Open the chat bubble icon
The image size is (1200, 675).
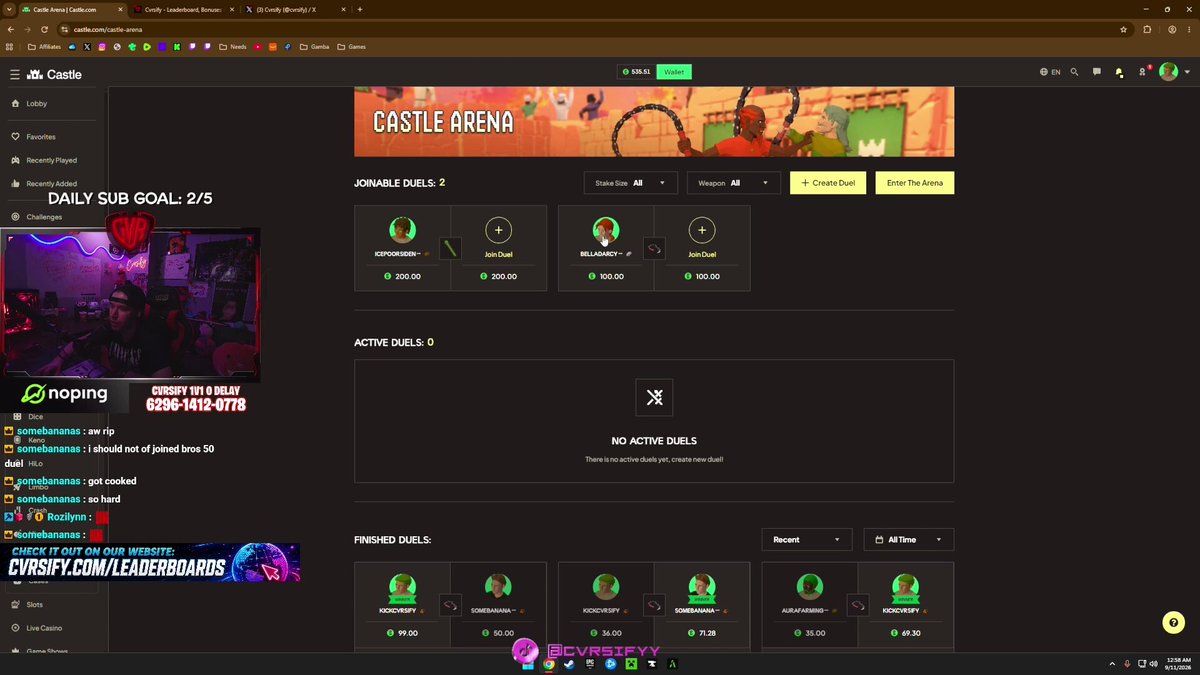1097,72
